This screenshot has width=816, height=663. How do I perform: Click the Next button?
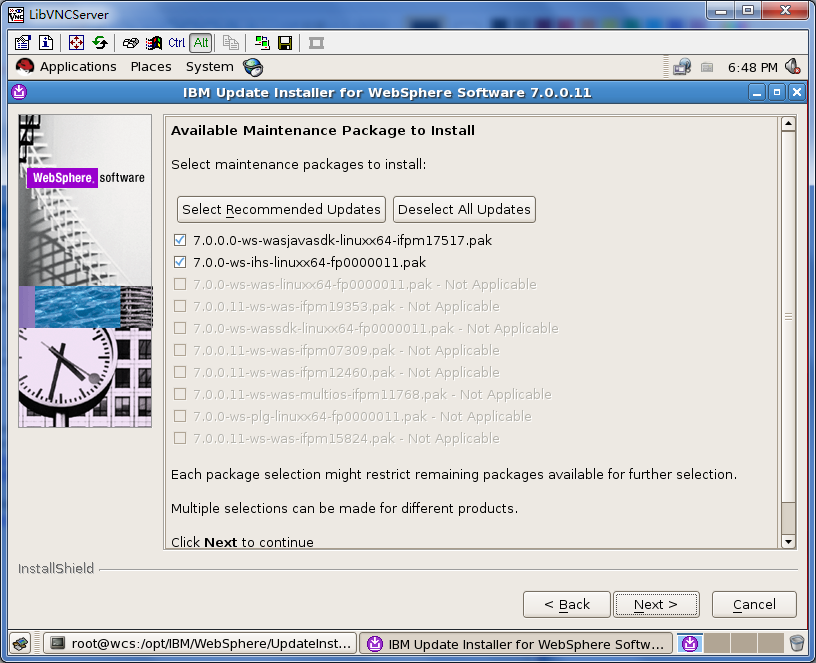[656, 605]
